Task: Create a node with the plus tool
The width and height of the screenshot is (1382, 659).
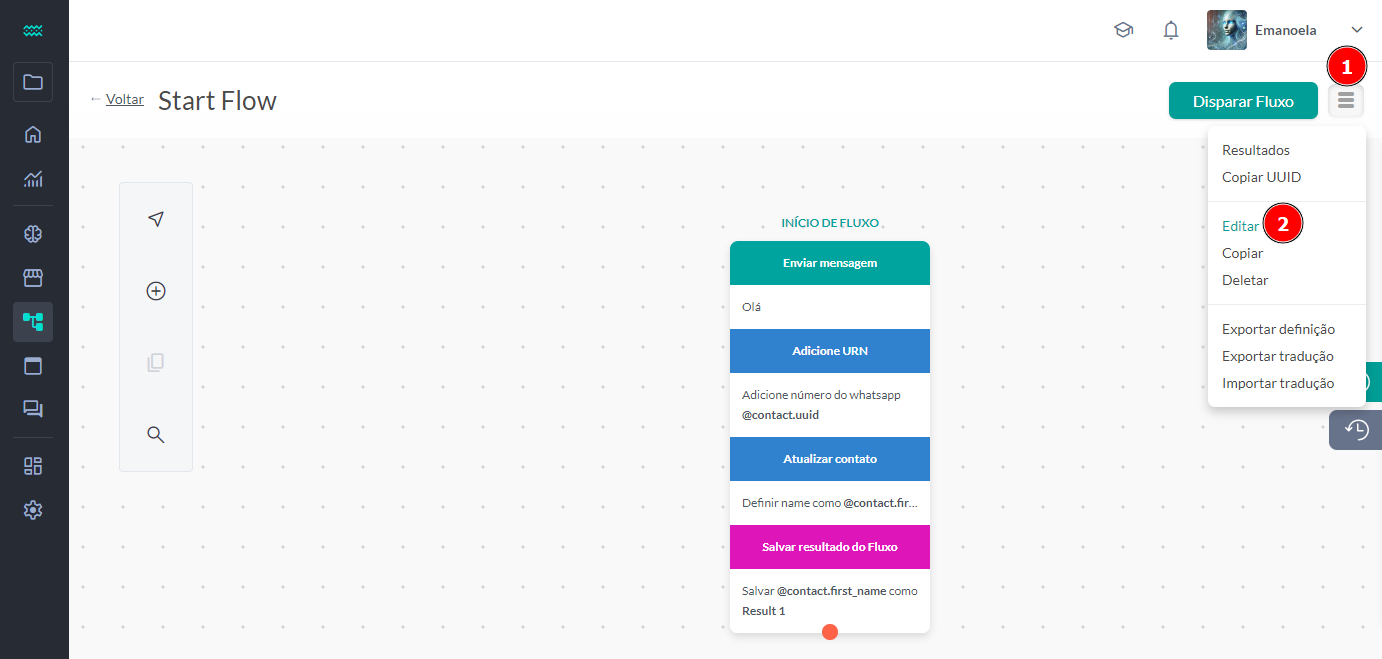Action: pos(156,291)
